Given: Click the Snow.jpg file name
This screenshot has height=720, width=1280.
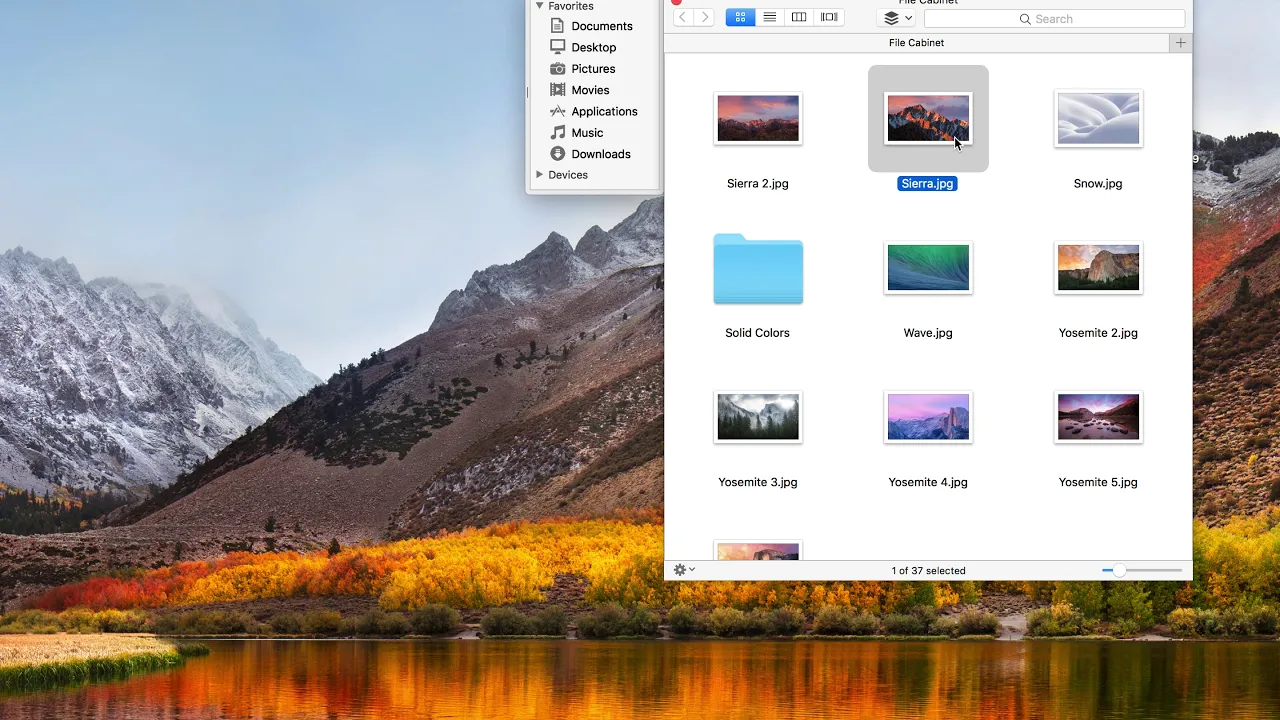Looking at the screenshot, I should [1098, 184].
